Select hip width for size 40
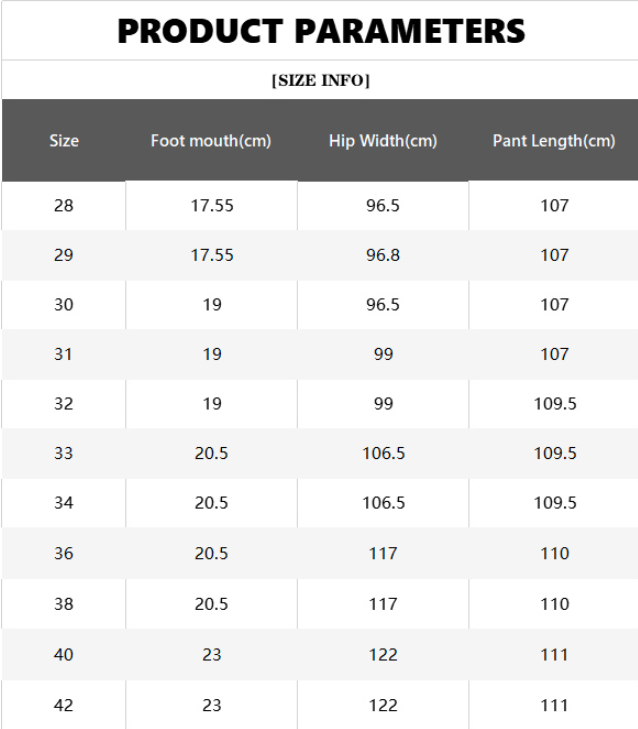This screenshot has height=729, width=638. pyautogui.click(x=383, y=655)
